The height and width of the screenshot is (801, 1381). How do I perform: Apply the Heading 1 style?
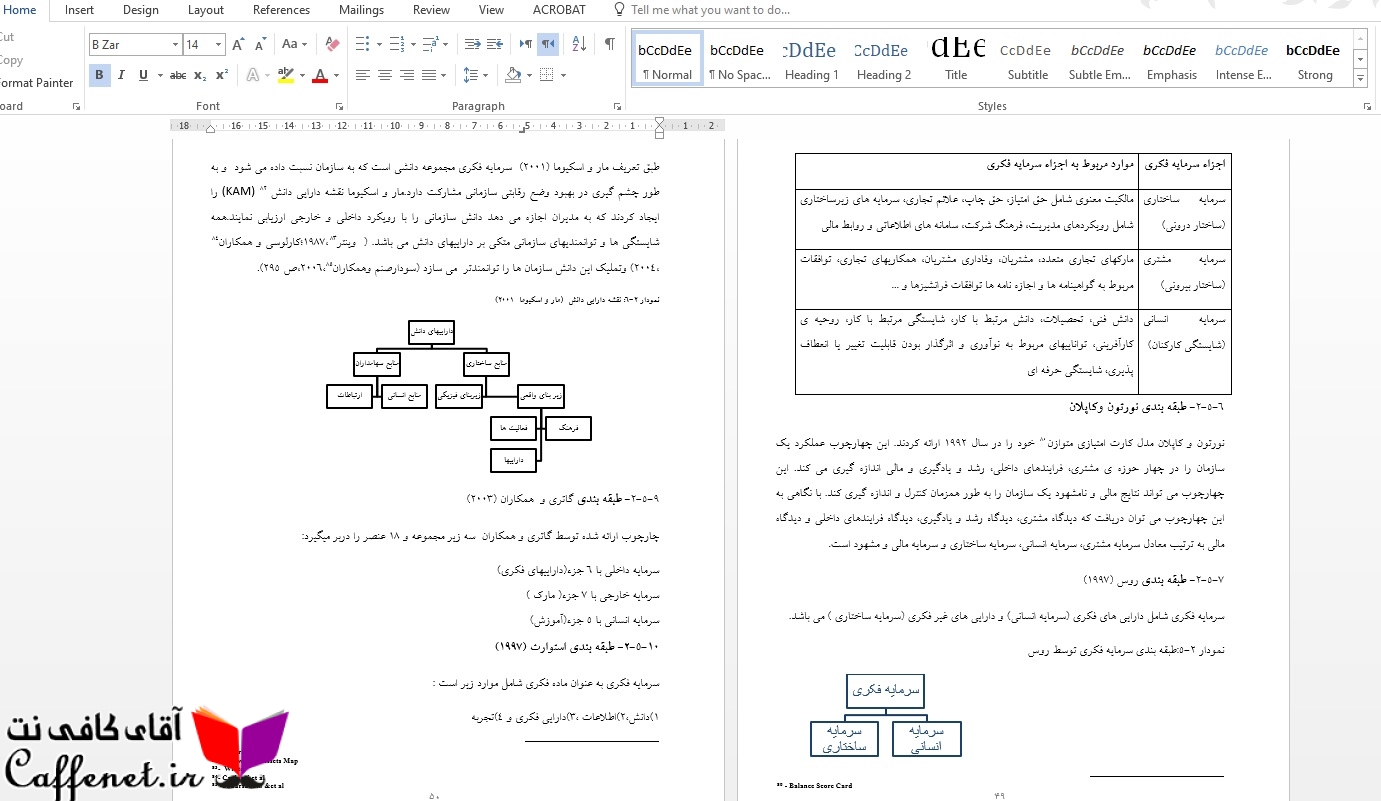(x=811, y=59)
